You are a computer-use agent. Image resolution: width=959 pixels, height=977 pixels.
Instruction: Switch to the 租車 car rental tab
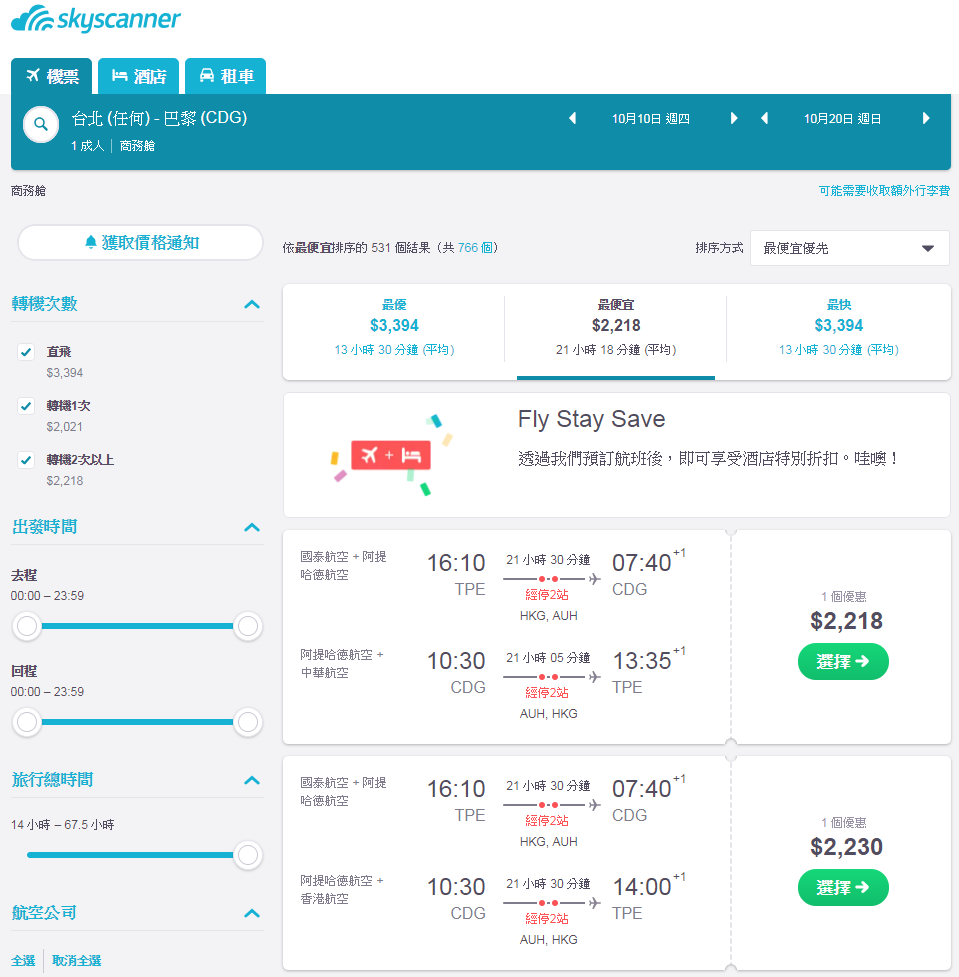(x=226, y=76)
